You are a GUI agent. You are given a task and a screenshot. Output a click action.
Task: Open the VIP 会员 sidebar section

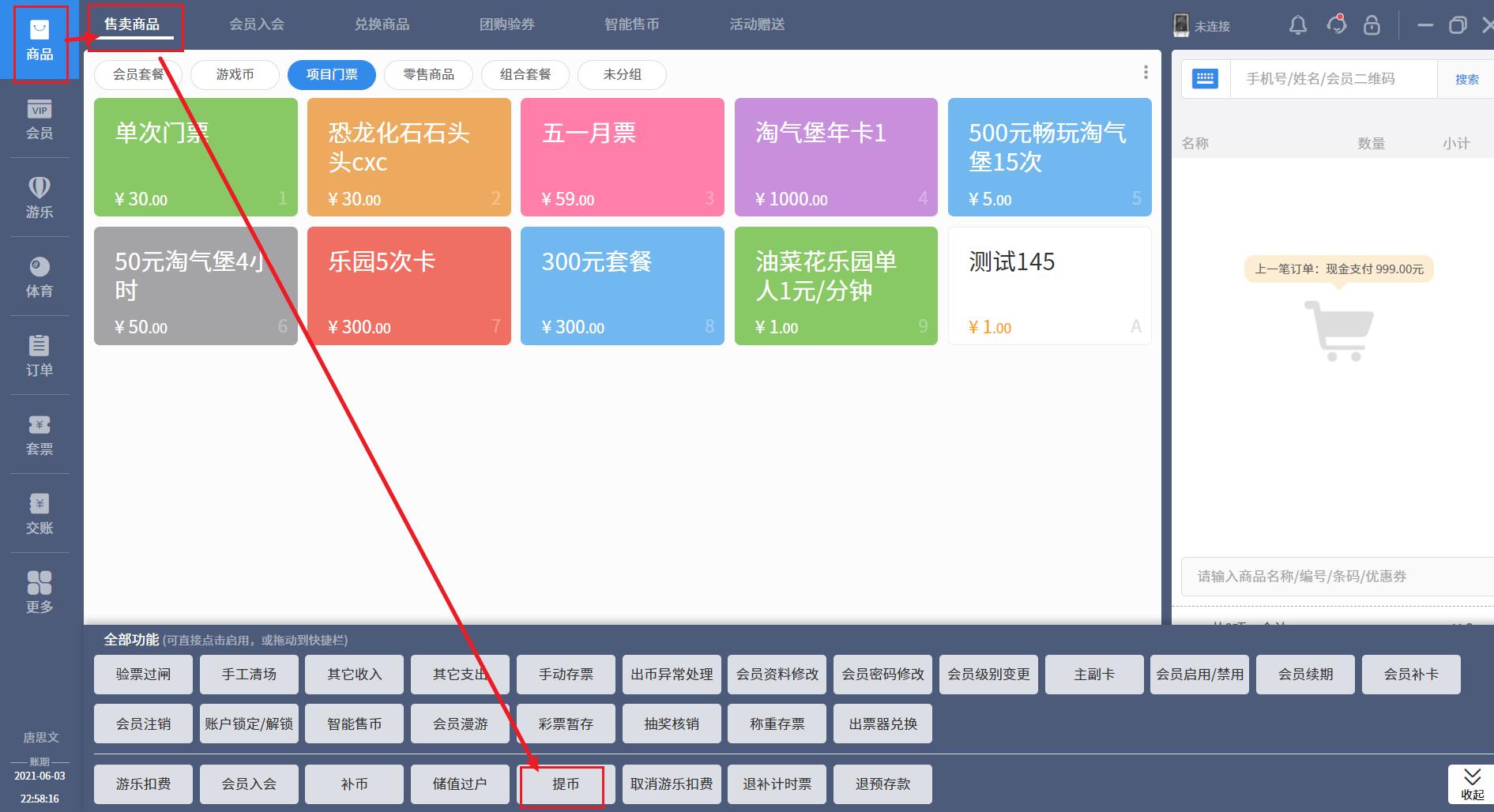click(40, 120)
